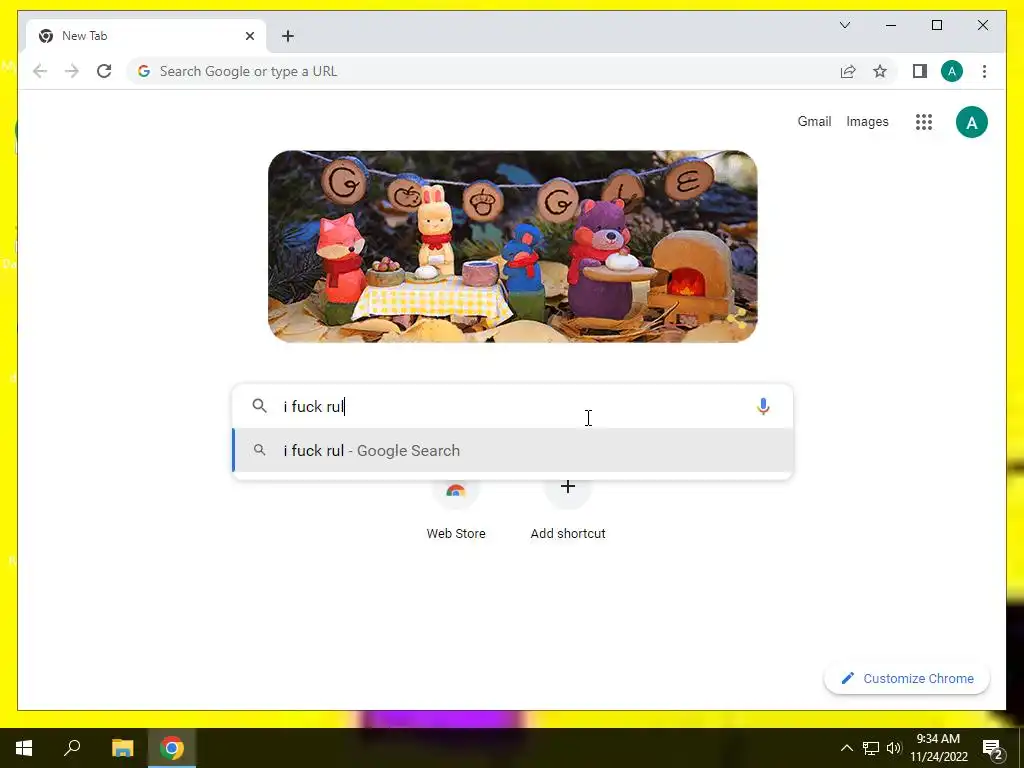Image resolution: width=1024 pixels, height=768 pixels.
Task: Open the tab search chevron
Action: 844,25
